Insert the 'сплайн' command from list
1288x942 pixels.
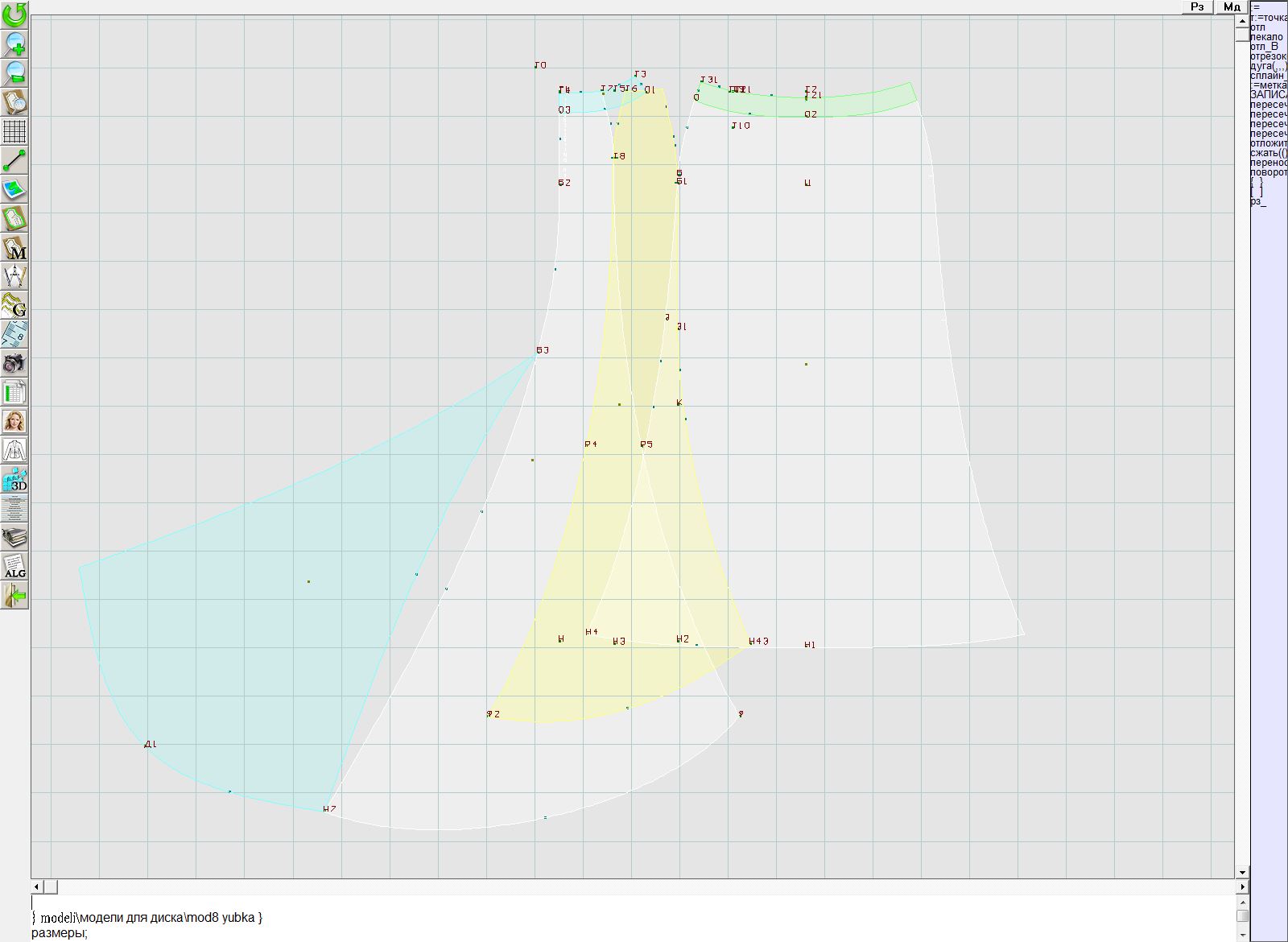tap(1268, 76)
